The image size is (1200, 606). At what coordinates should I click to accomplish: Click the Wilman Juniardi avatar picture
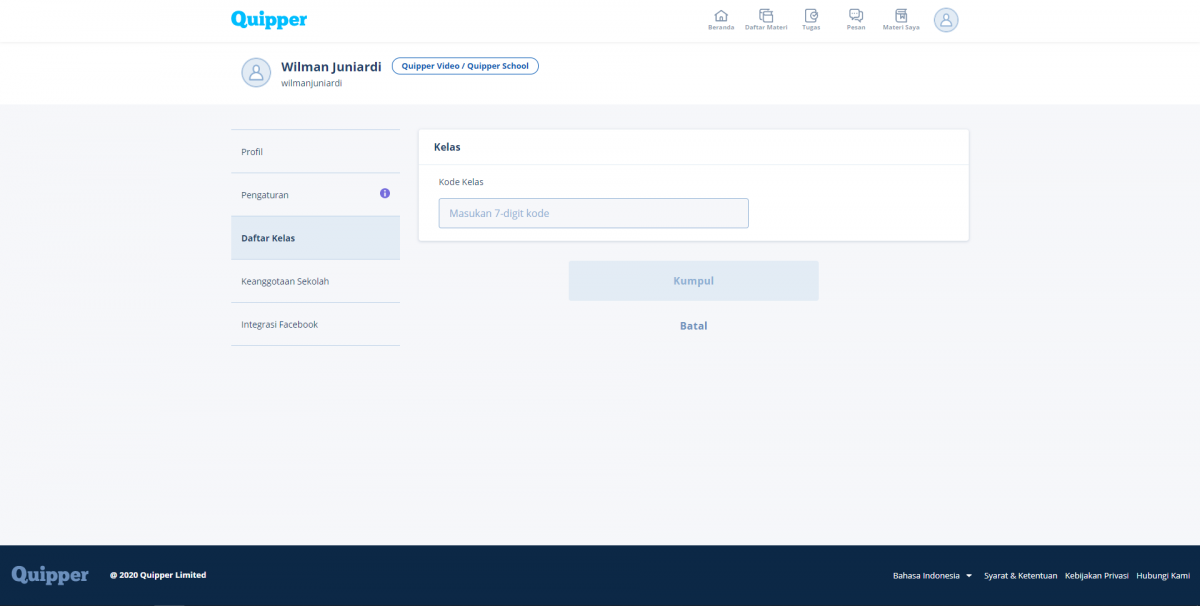click(256, 72)
